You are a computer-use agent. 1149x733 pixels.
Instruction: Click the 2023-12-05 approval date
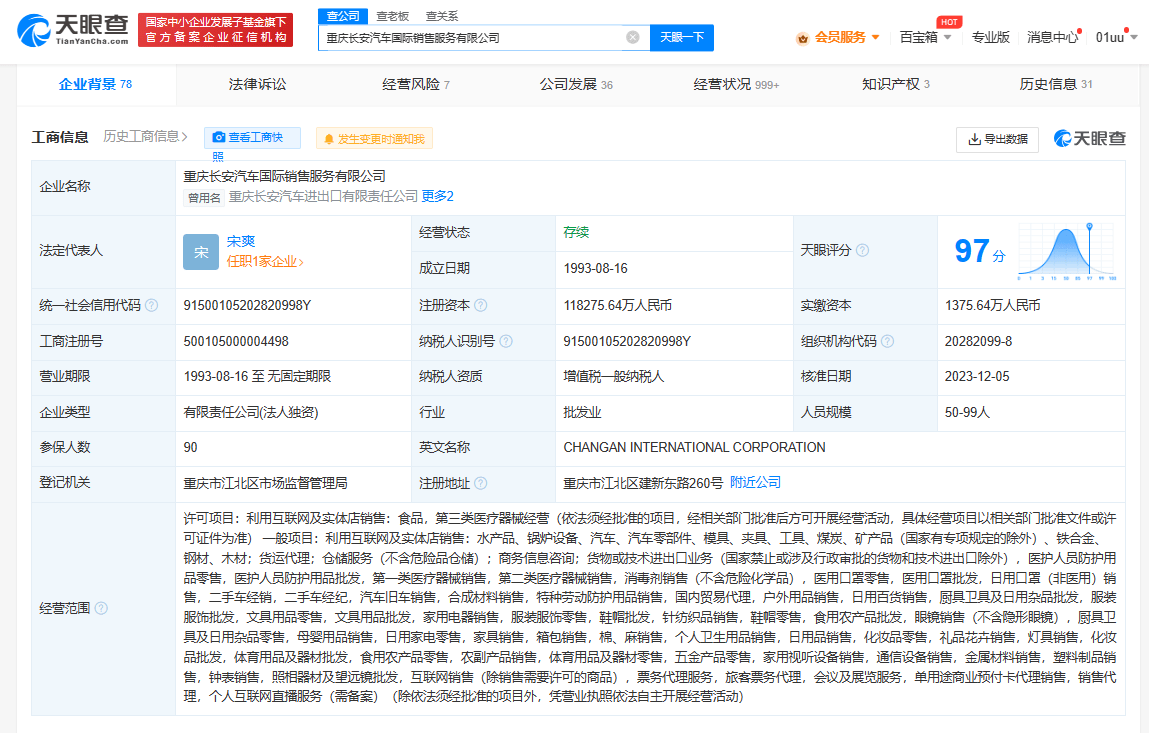point(977,376)
